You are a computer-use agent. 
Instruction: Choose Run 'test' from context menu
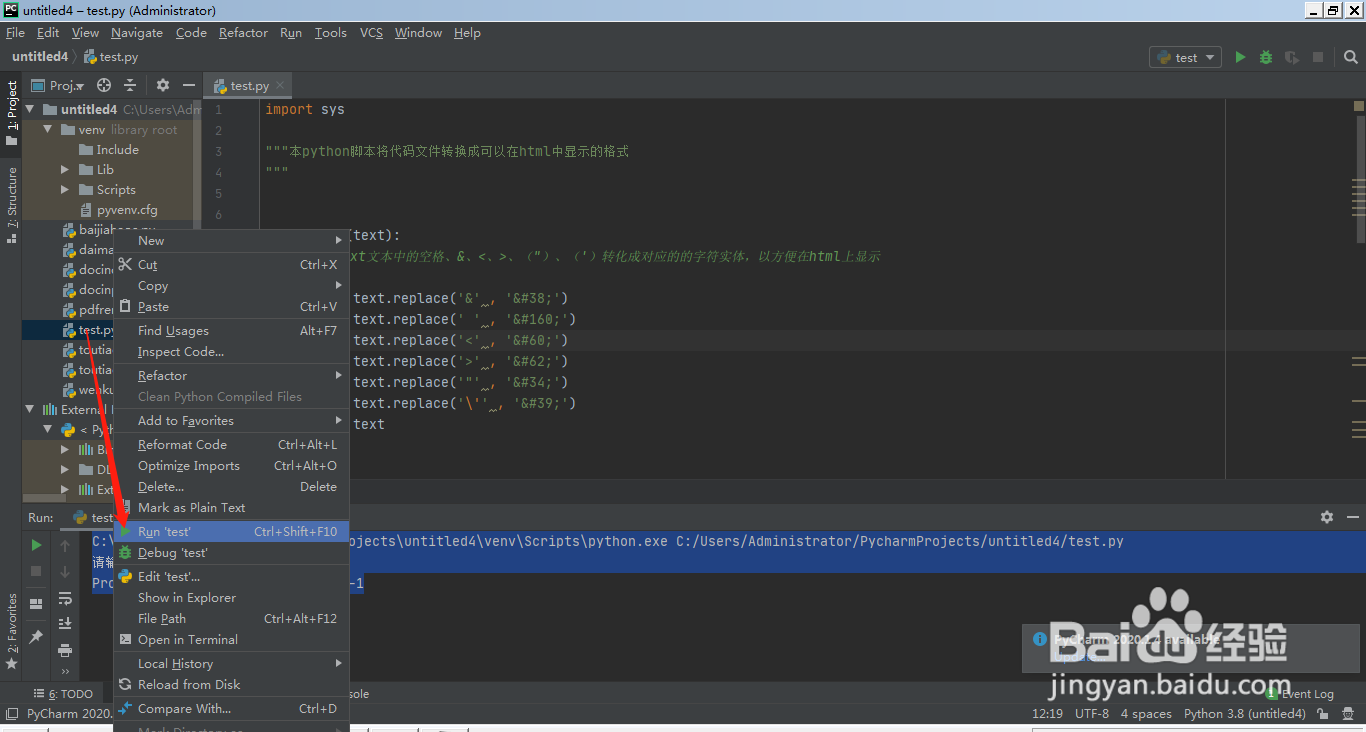pyautogui.click(x=231, y=532)
